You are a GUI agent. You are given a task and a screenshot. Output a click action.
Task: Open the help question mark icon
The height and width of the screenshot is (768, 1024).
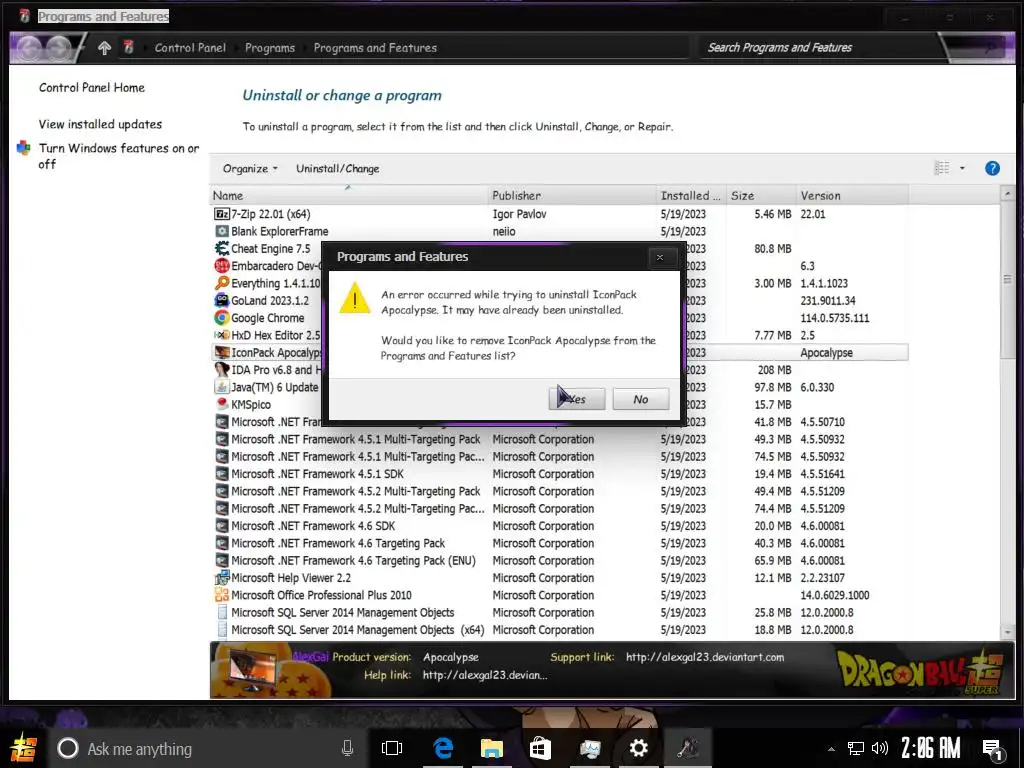[x=992, y=168]
